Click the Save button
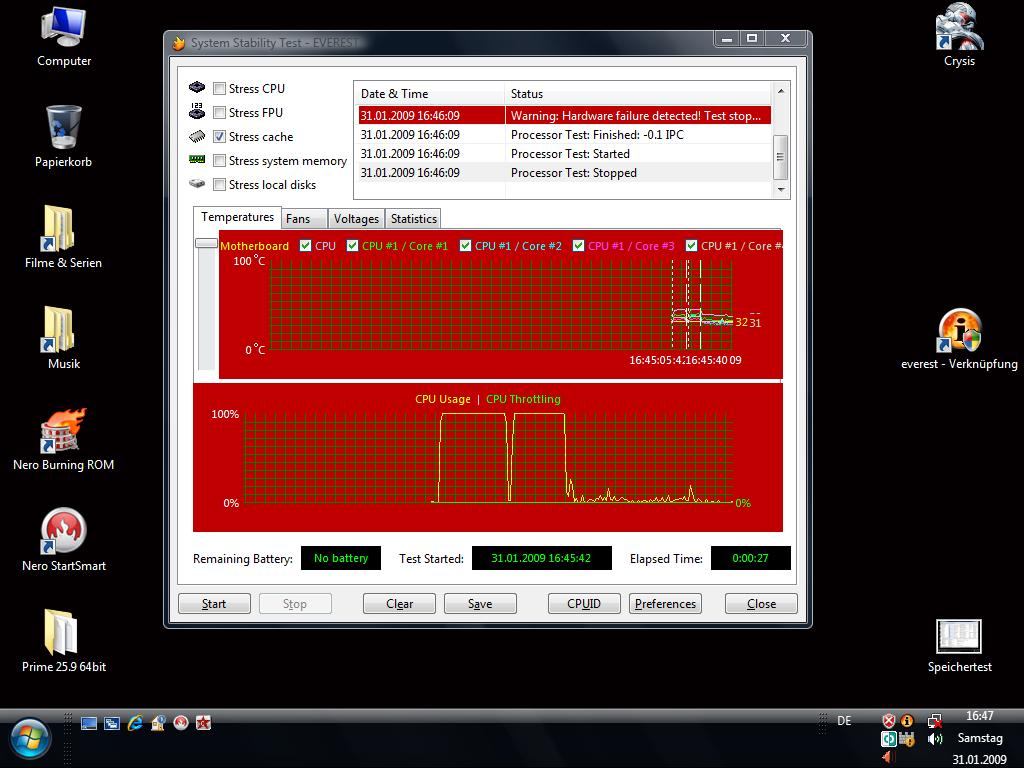1024x768 pixels. pos(480,603)
